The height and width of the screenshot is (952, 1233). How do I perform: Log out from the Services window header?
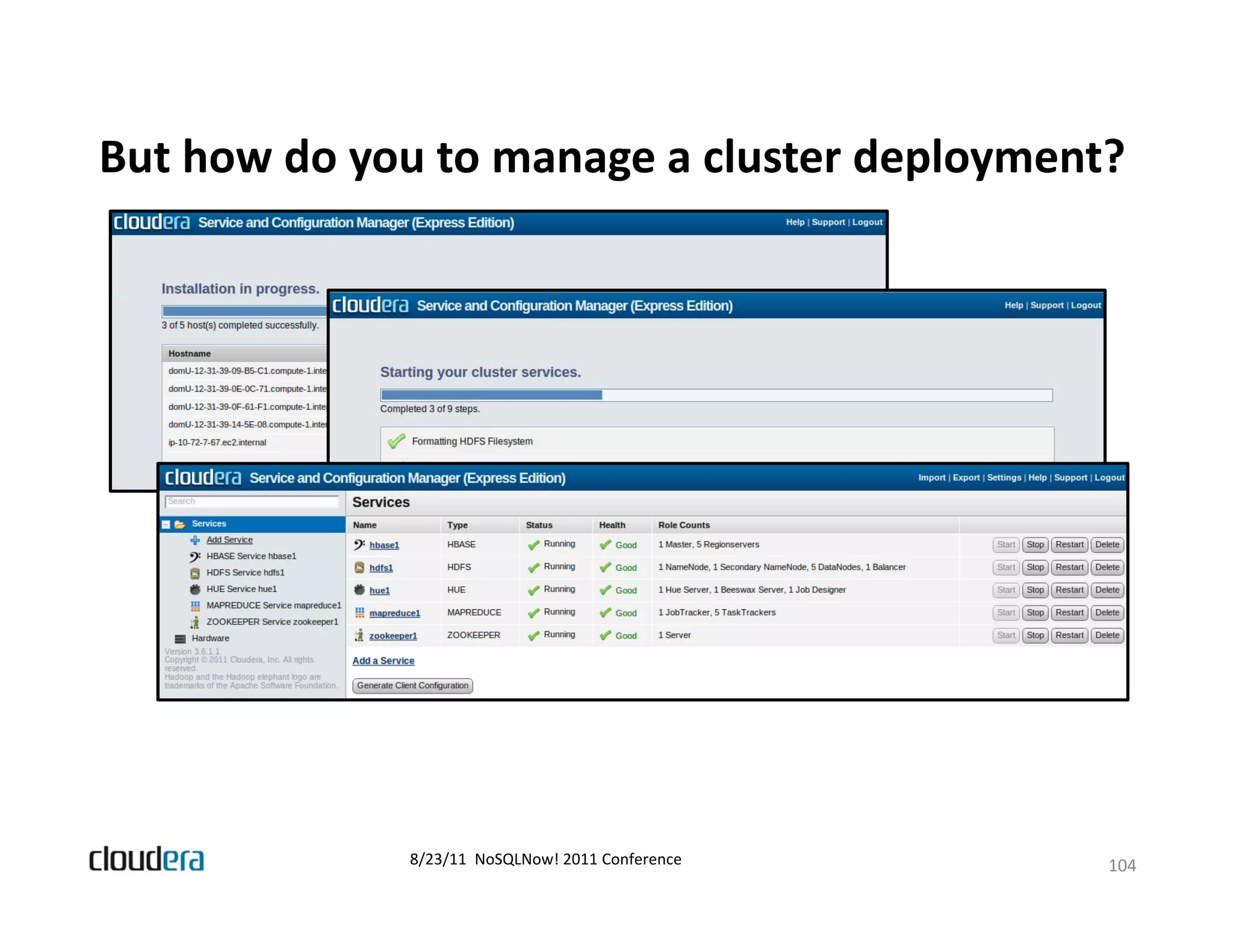[x=1110, y=477]
